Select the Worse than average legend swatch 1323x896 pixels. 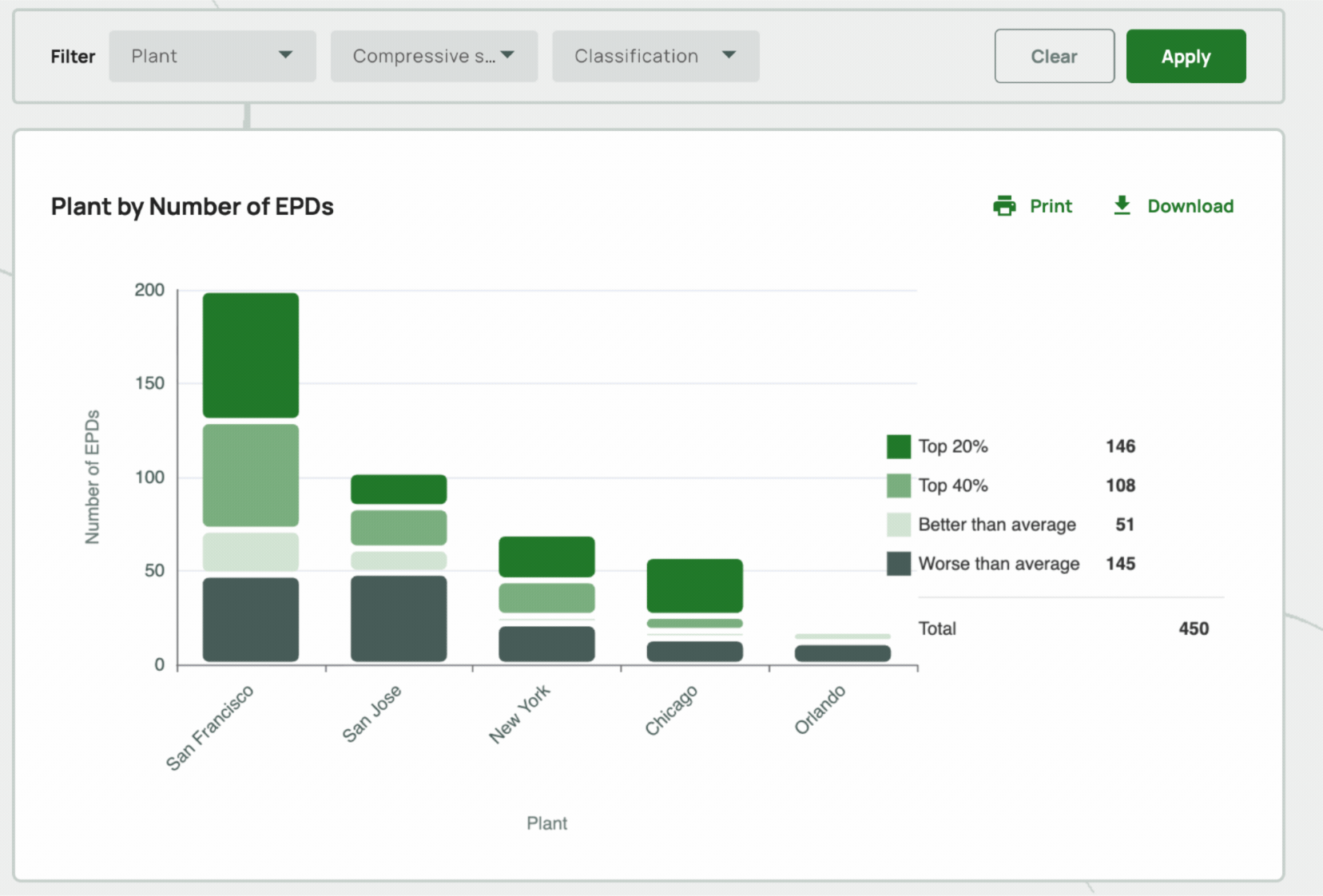pos(899,564)
